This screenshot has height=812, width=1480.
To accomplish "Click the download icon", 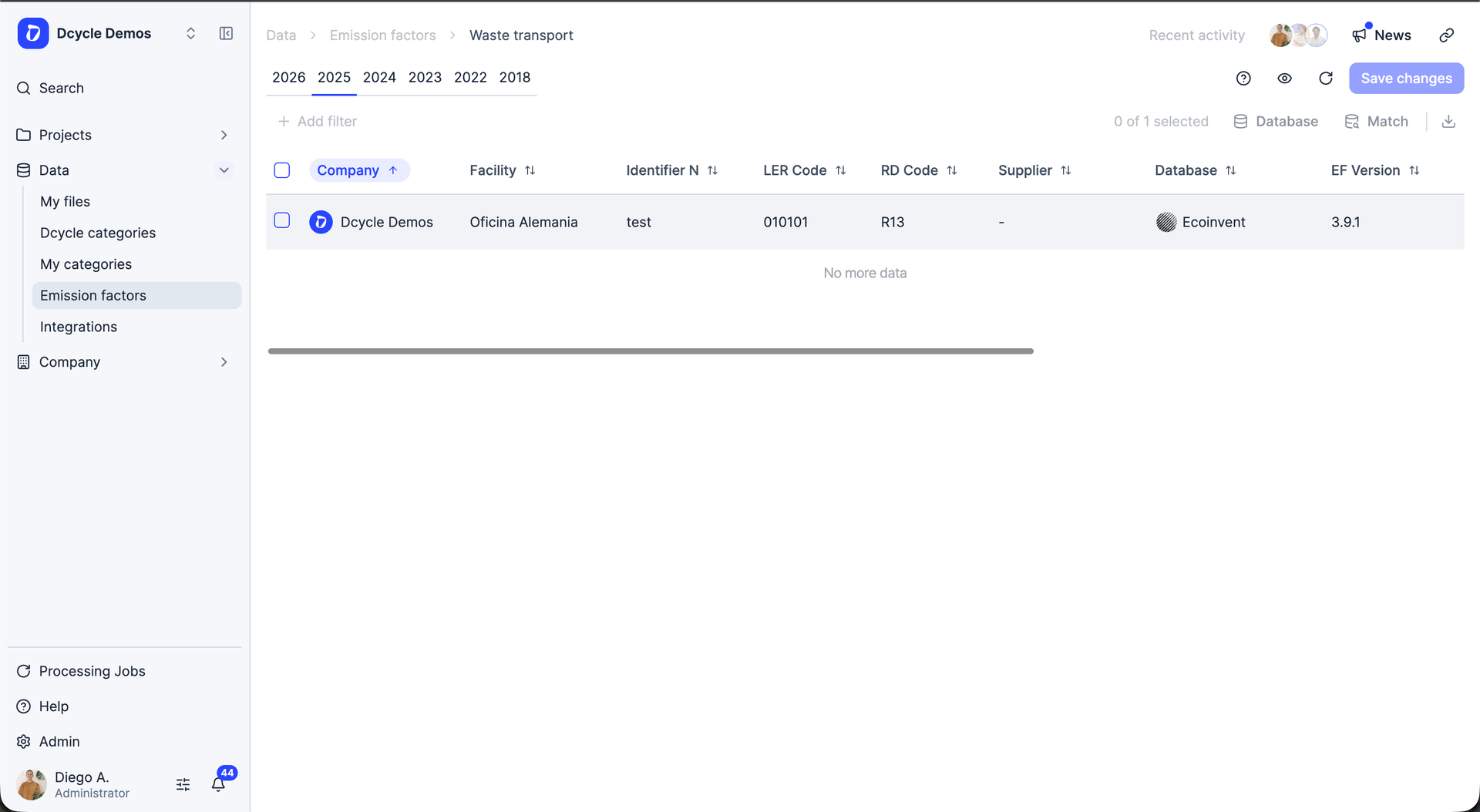I will [x=1448, y=122].
